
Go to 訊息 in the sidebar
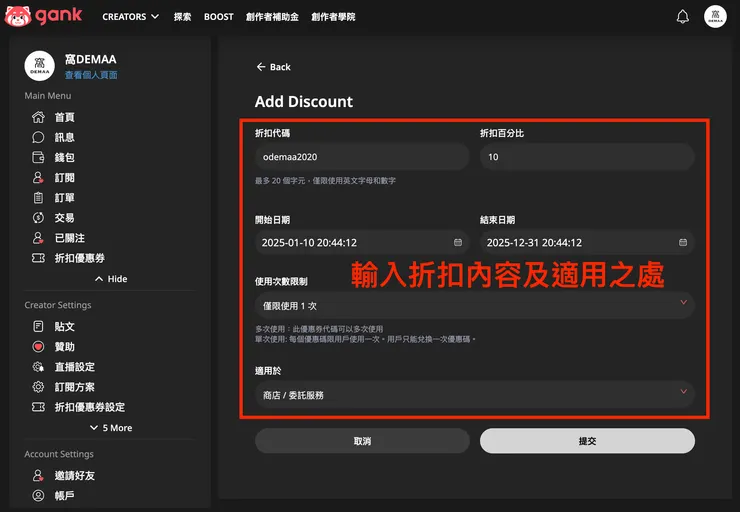coord(65,137)
